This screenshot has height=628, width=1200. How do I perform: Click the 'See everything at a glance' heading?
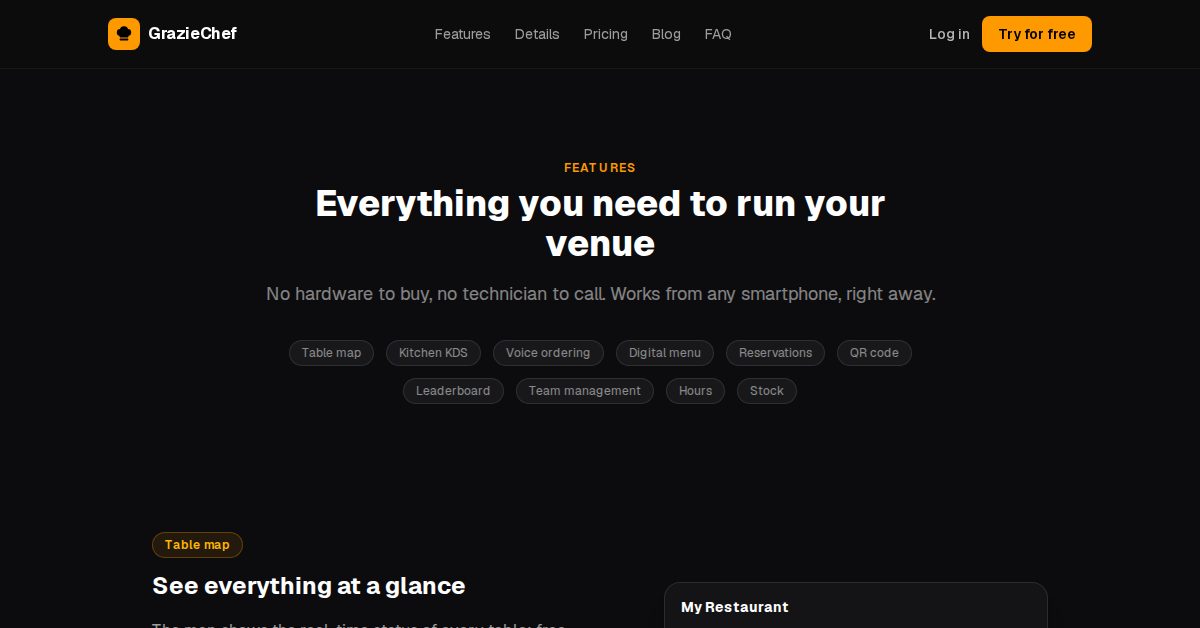pos(309,586)
